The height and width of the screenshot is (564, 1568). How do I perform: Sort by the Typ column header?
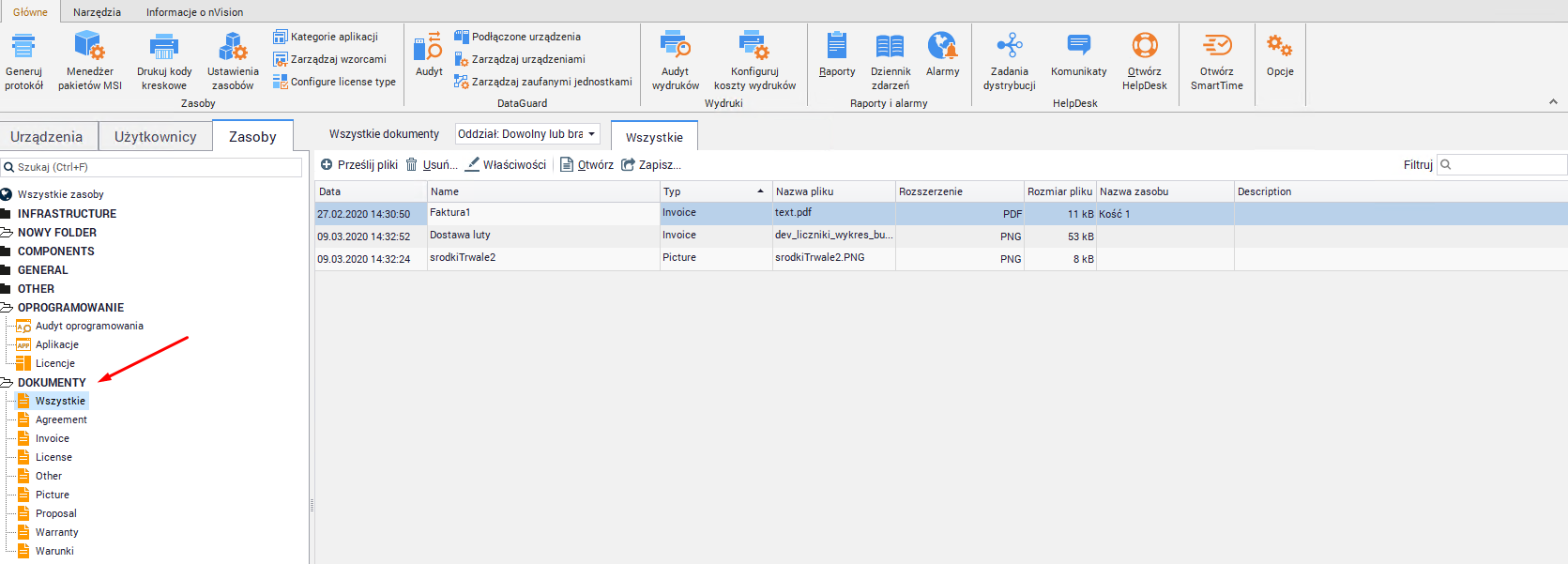click(x=715, y=191)
